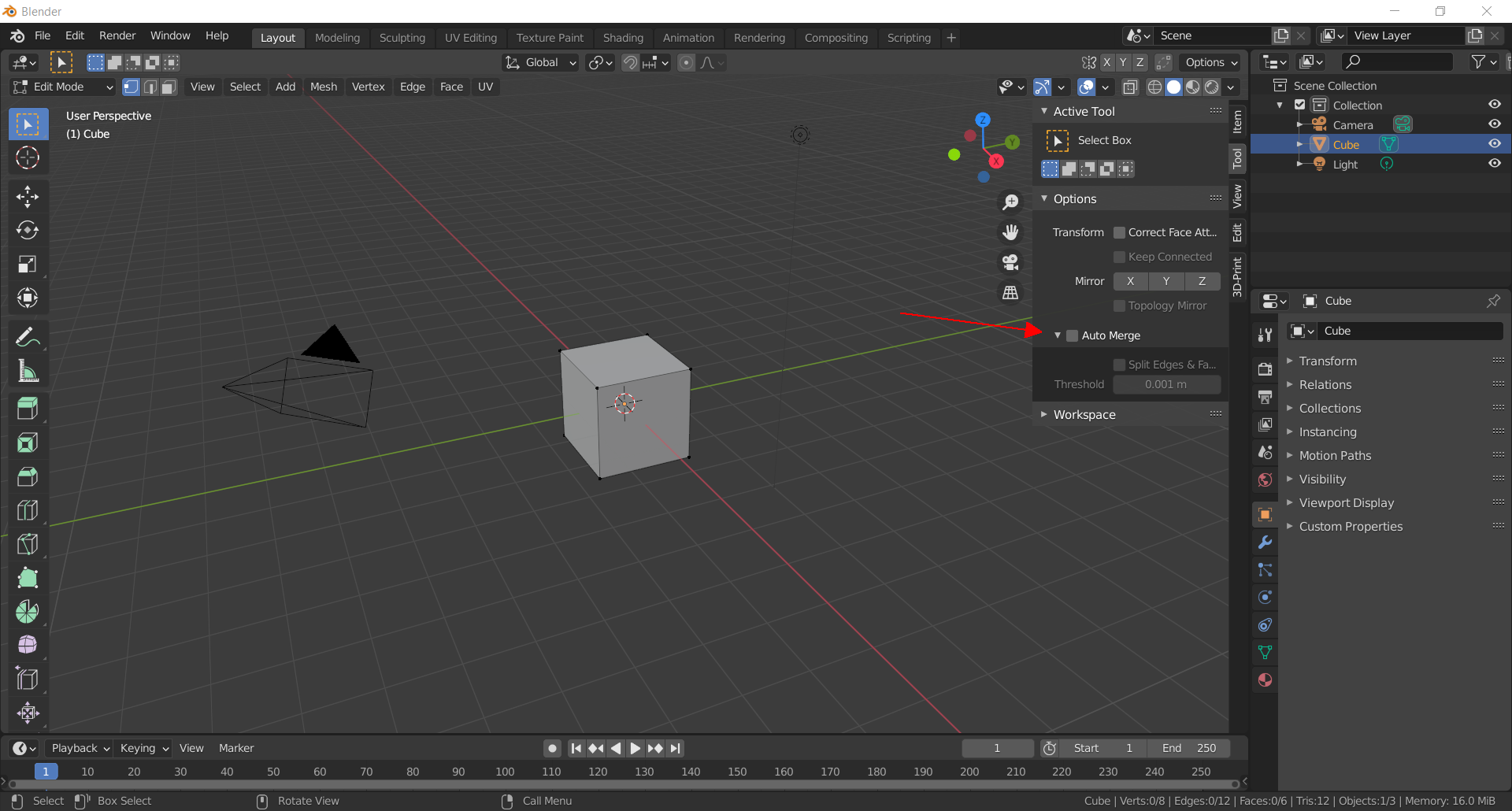1512x811 pixels.
Task: Toggle camera view icon in viewport
Action: pos(1010,262)
